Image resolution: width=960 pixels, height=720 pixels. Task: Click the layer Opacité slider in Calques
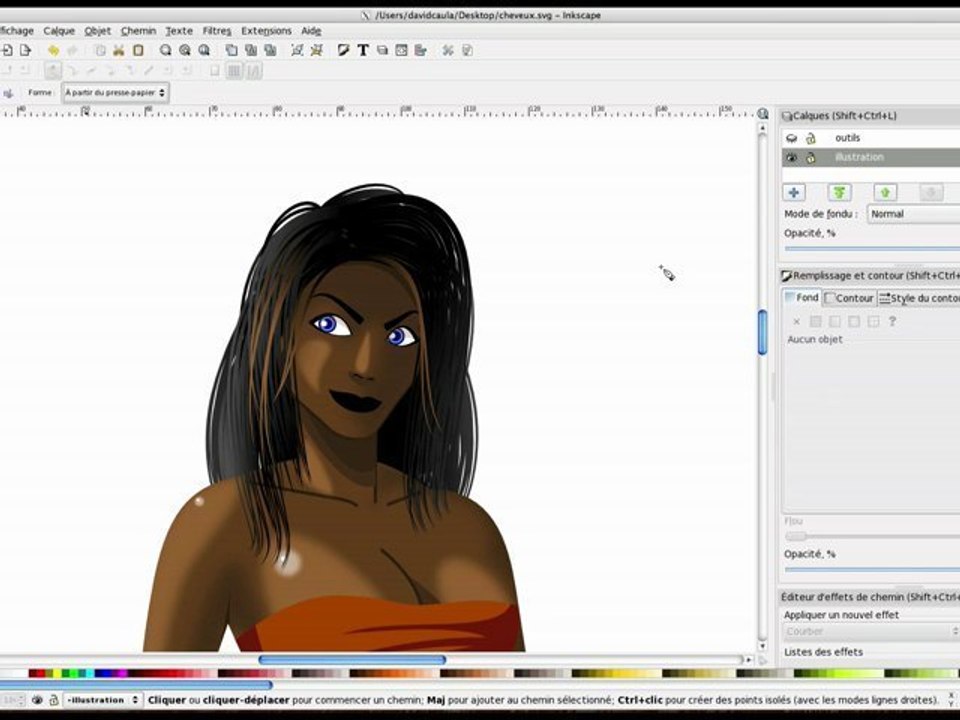click(872, 249)
